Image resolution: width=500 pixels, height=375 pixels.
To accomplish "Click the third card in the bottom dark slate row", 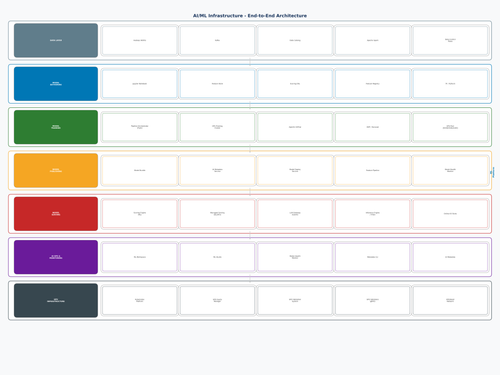I will click(x=295, y=300).
